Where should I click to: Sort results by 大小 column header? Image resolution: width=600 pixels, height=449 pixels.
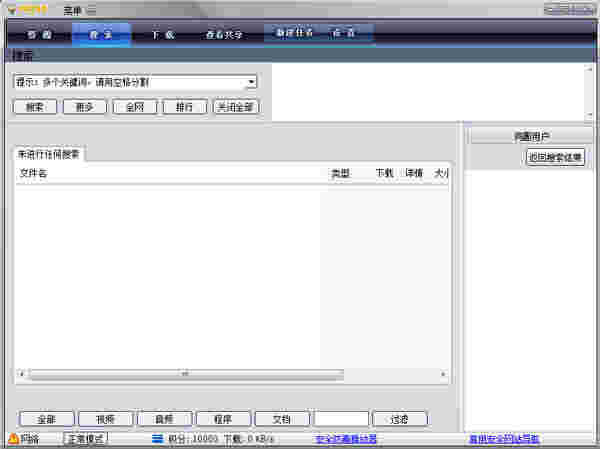(x=440, y=173)
